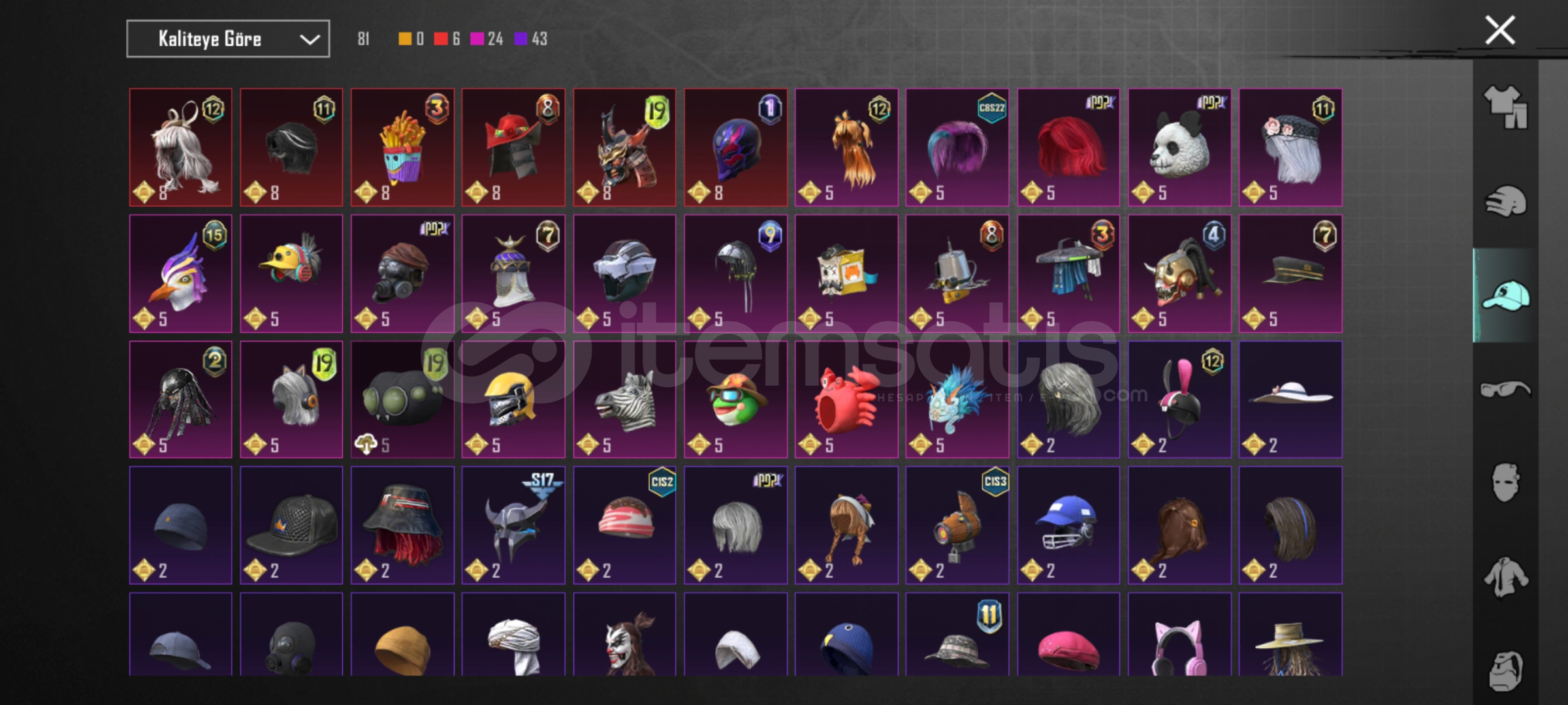
Task: Click the red rarity color square
Action: coord(440,39)
